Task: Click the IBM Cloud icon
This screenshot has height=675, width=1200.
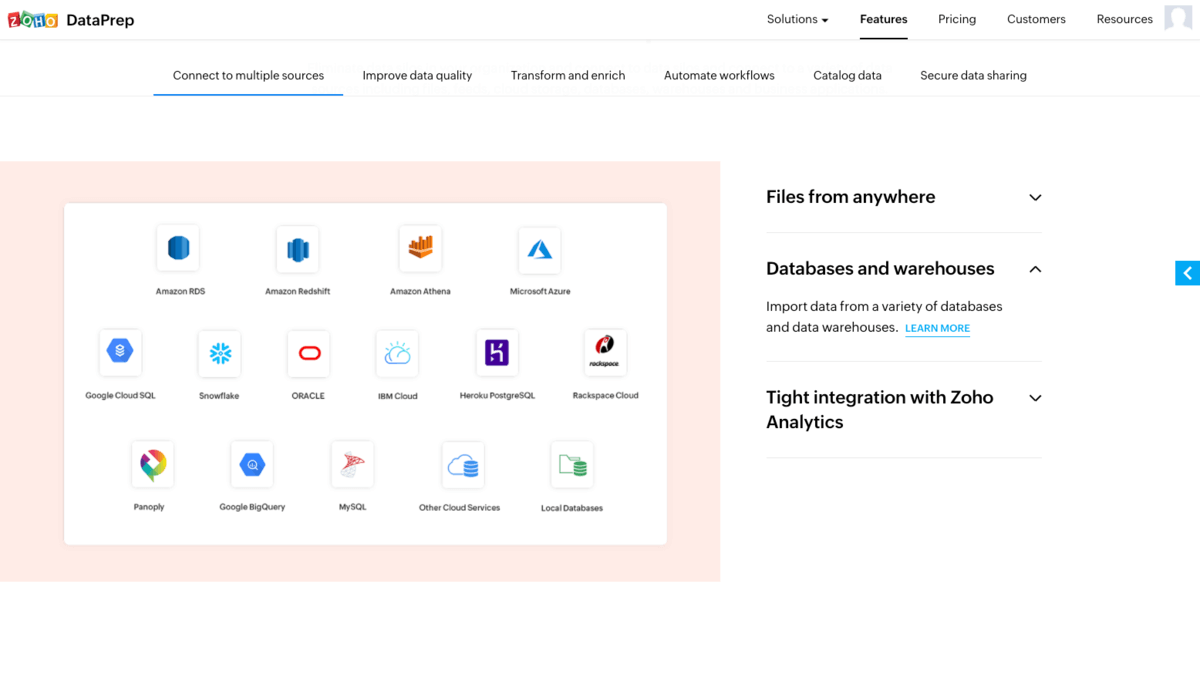Action: click(x=397, y=353)
